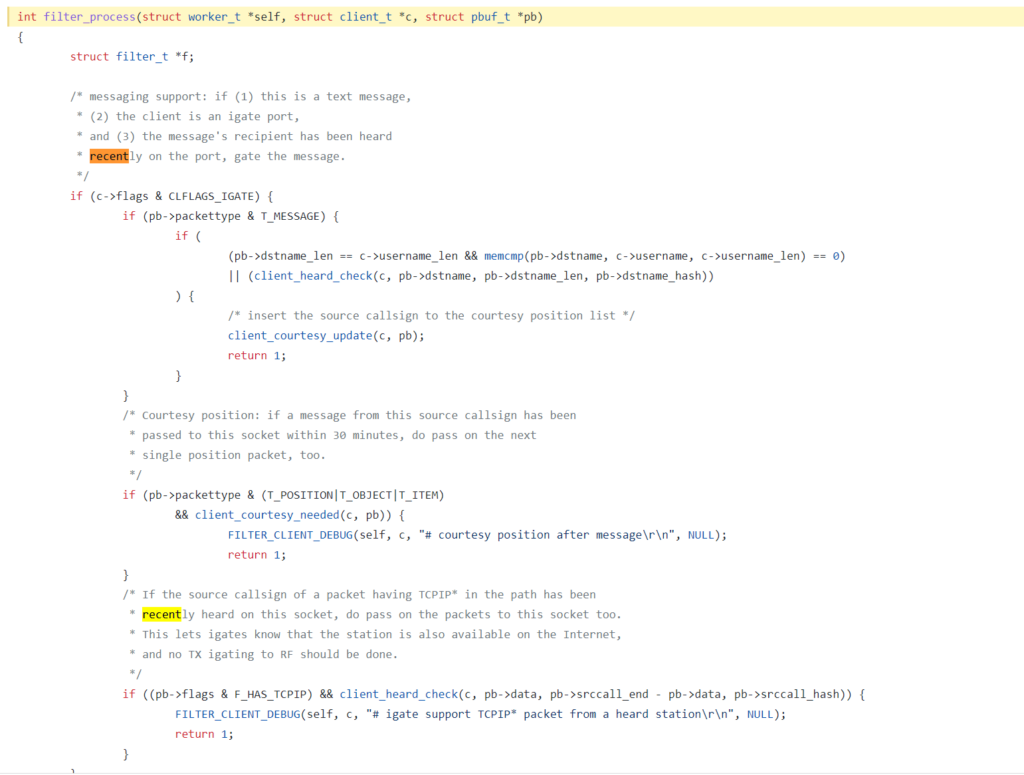Open the client_courtesy_update call

pyautogui.click(x=300, y=336)
